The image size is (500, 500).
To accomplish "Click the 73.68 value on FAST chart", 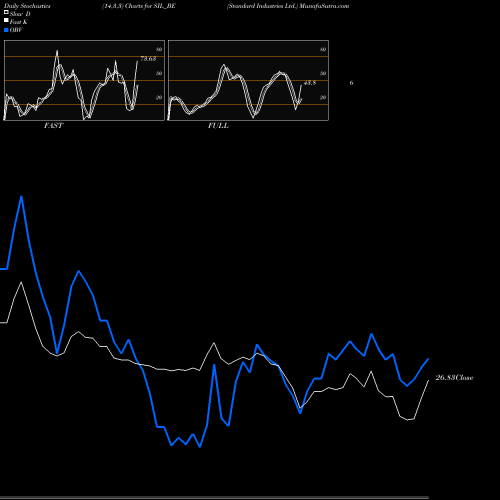I will [148, 59].
